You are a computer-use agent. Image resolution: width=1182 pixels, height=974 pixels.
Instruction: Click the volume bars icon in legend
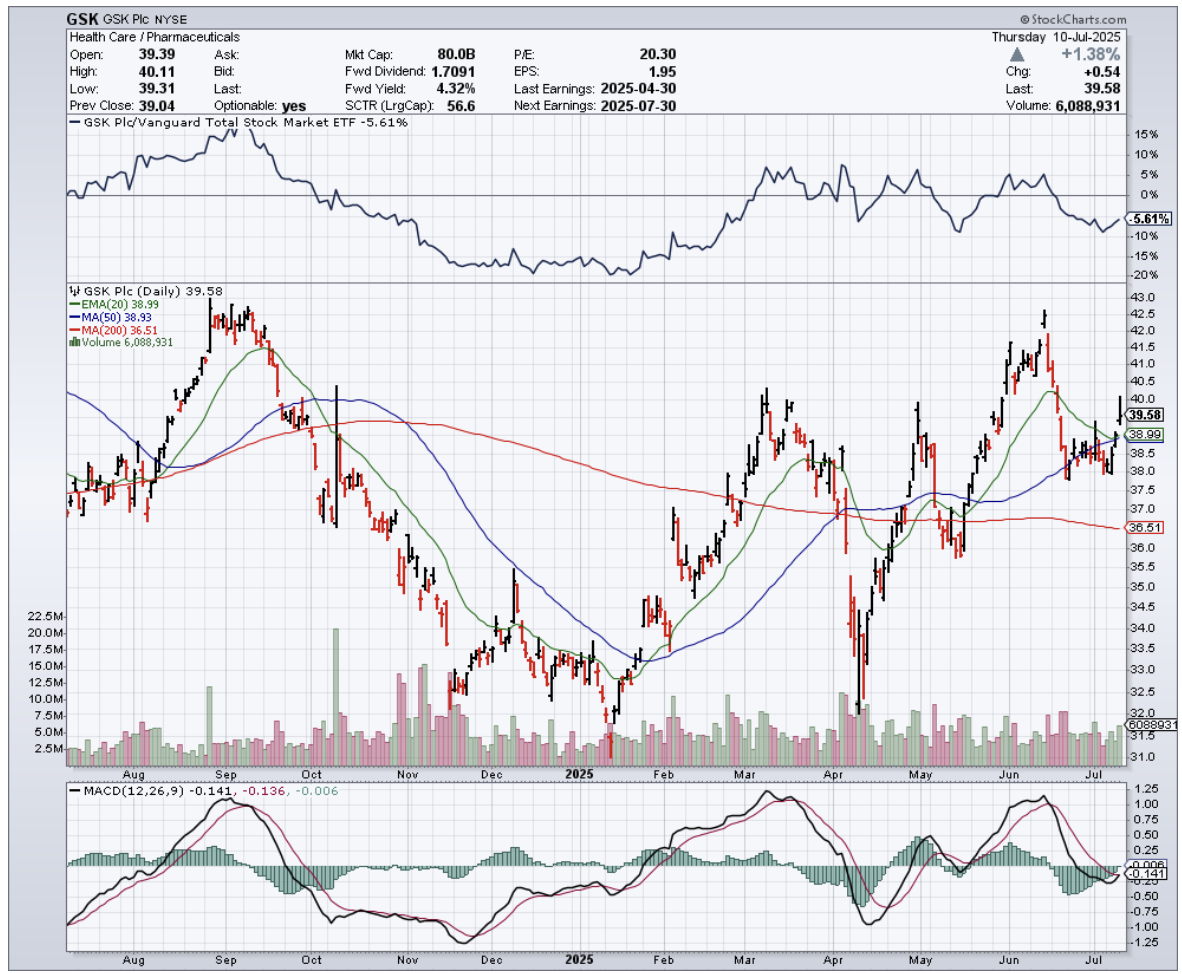point(73,341)
